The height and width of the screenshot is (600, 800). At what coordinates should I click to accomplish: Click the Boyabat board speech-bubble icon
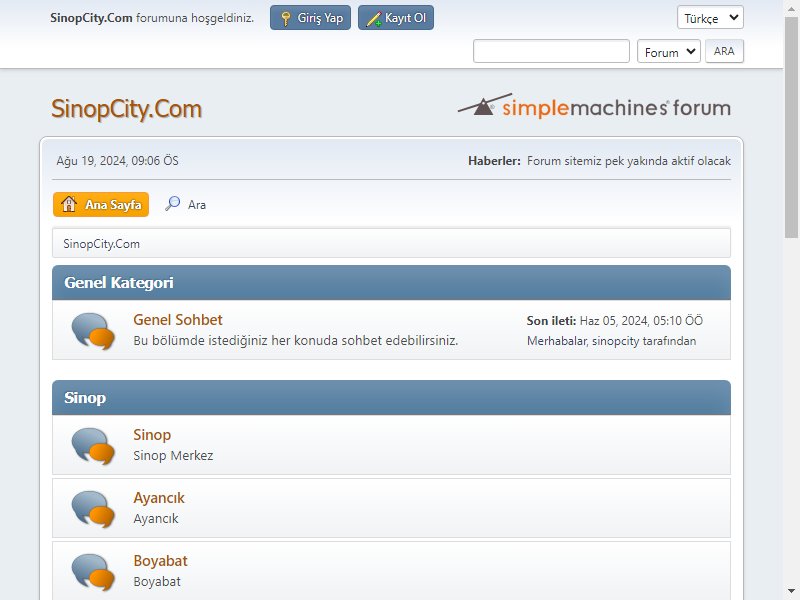click(x=93, y=572)
